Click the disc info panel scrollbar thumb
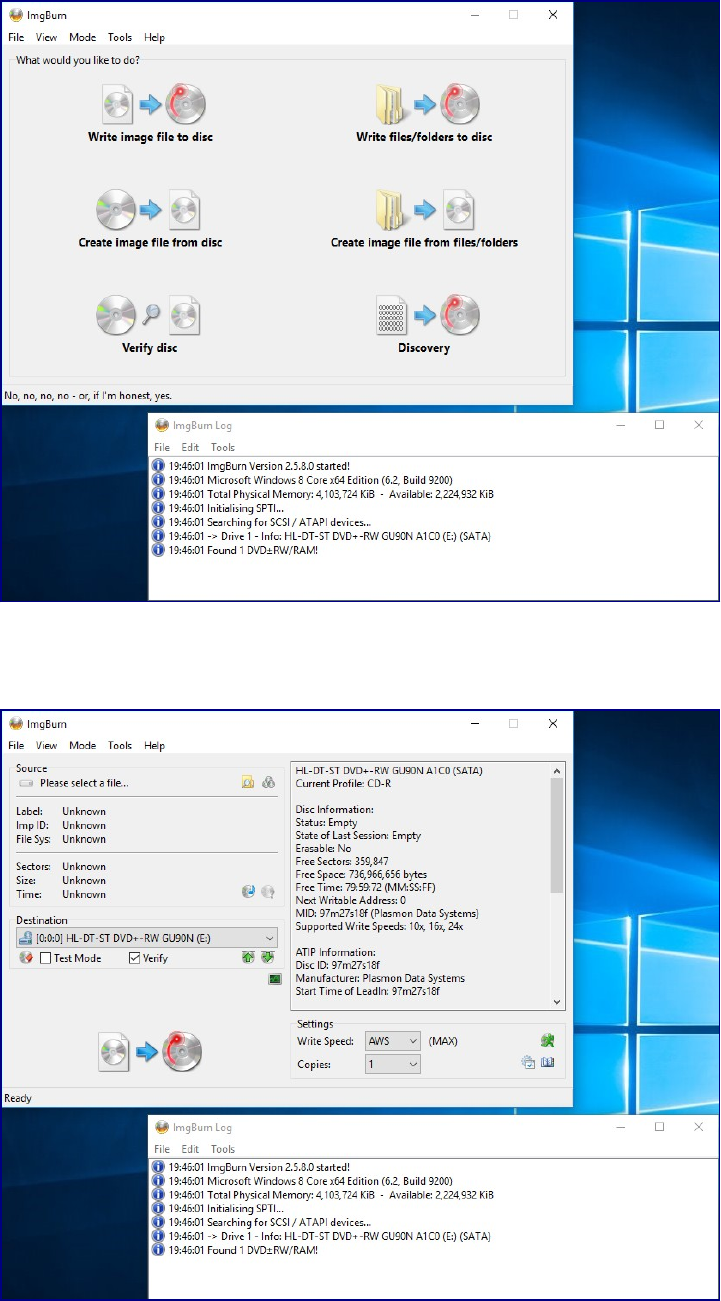This screenshot has width=721, height=1301. click(x=557, y=836)
